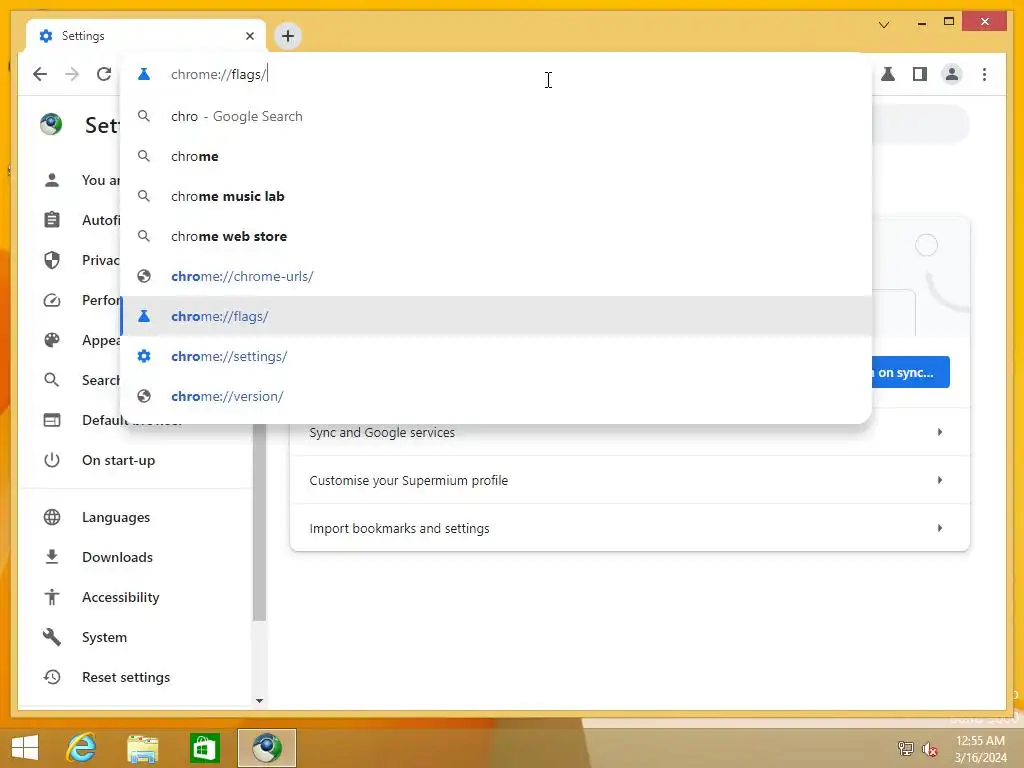
Task: Close the Settings tab
Action: click(x=249, y=36)
